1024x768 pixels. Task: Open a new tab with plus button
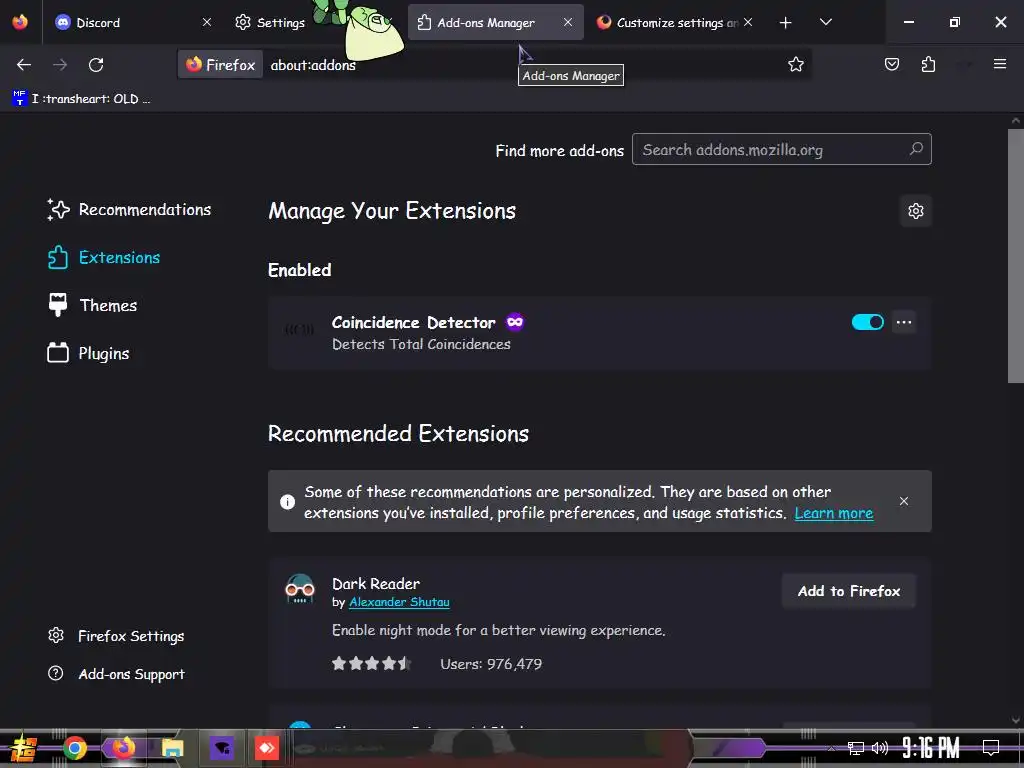pyautogui.click(x=785, y=23)
